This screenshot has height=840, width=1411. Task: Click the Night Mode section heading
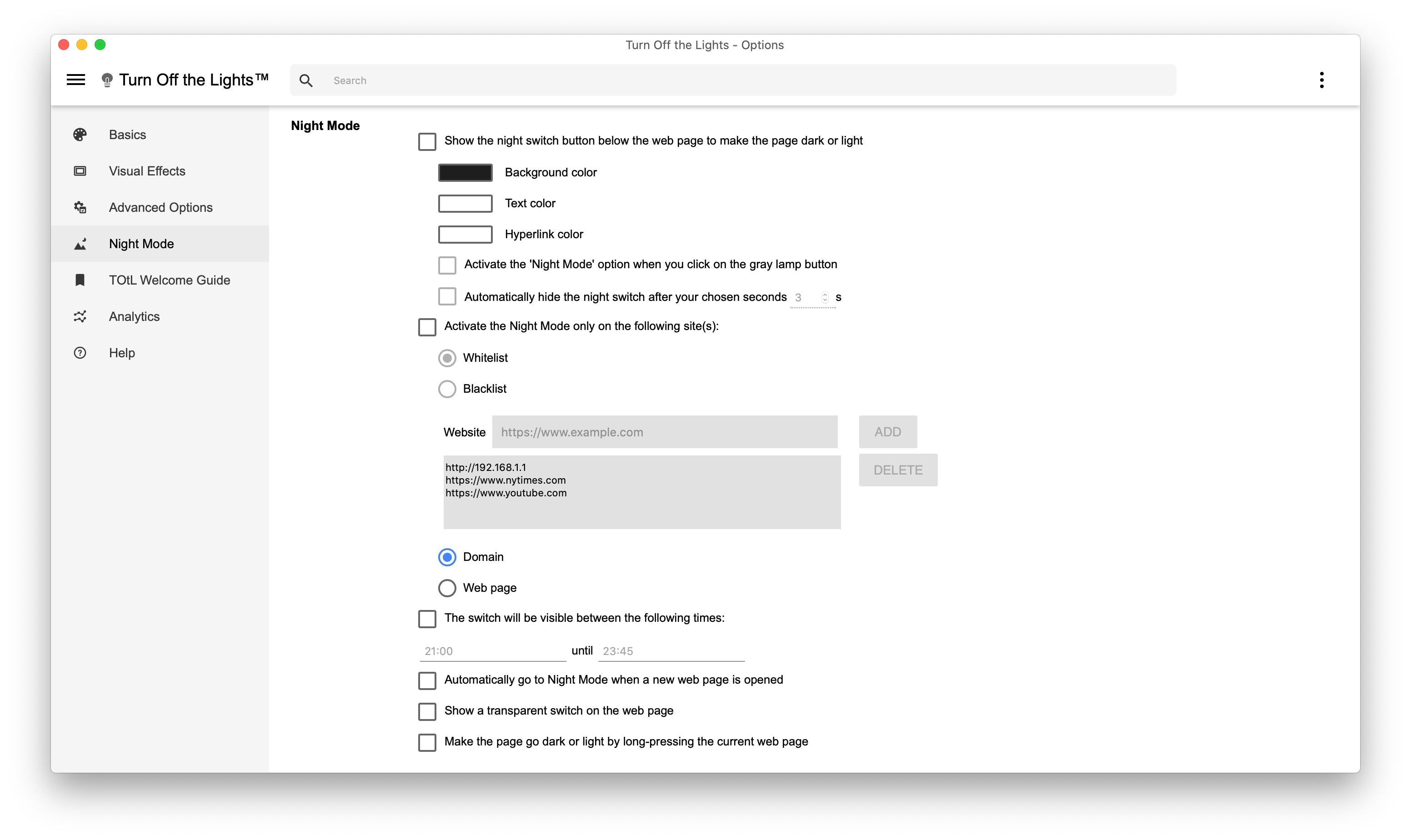[x=325, y=125]
